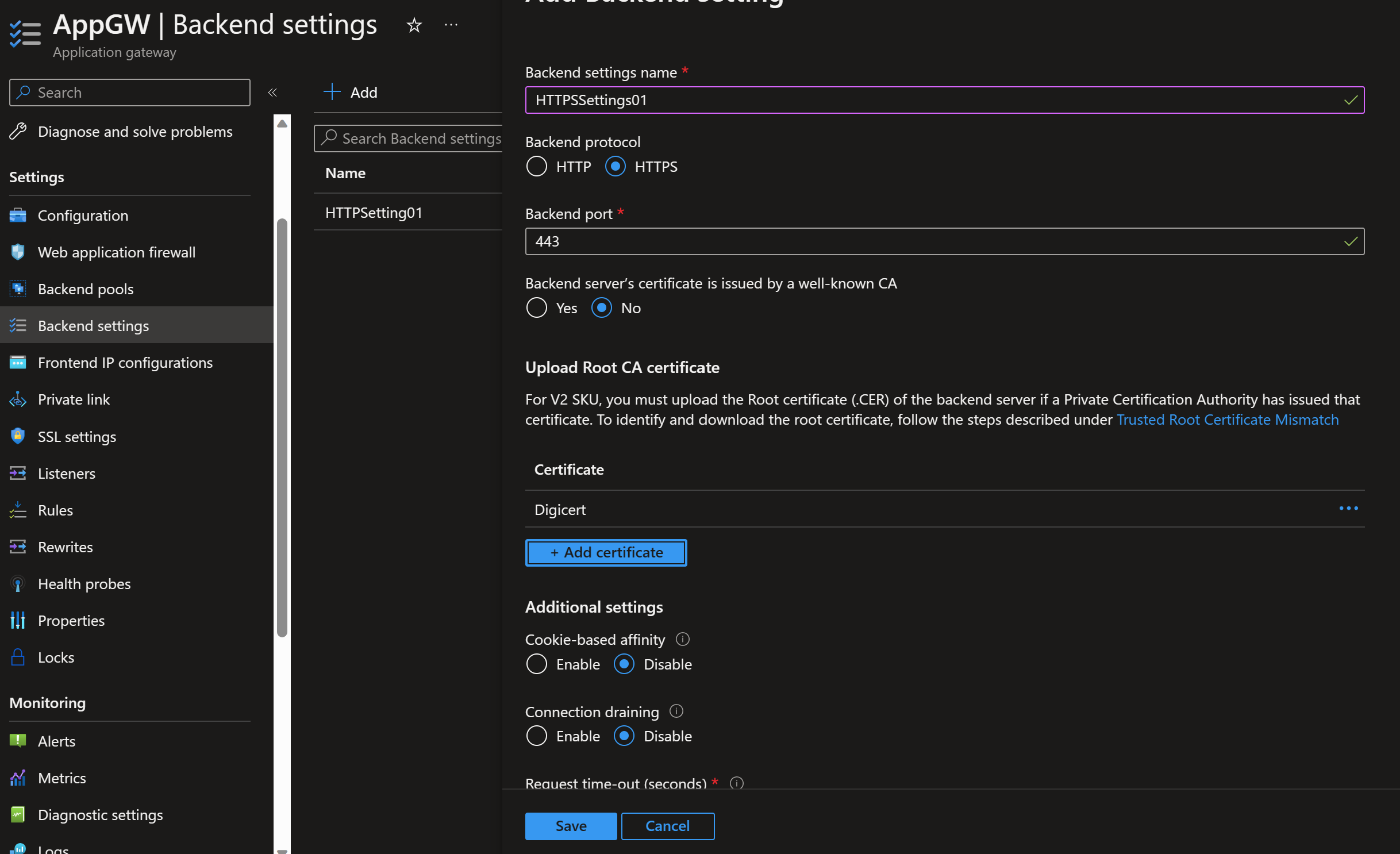This screenshot has width=1400, height=854.
Task: Click the Add certificate button
Action: coord(606,552)
